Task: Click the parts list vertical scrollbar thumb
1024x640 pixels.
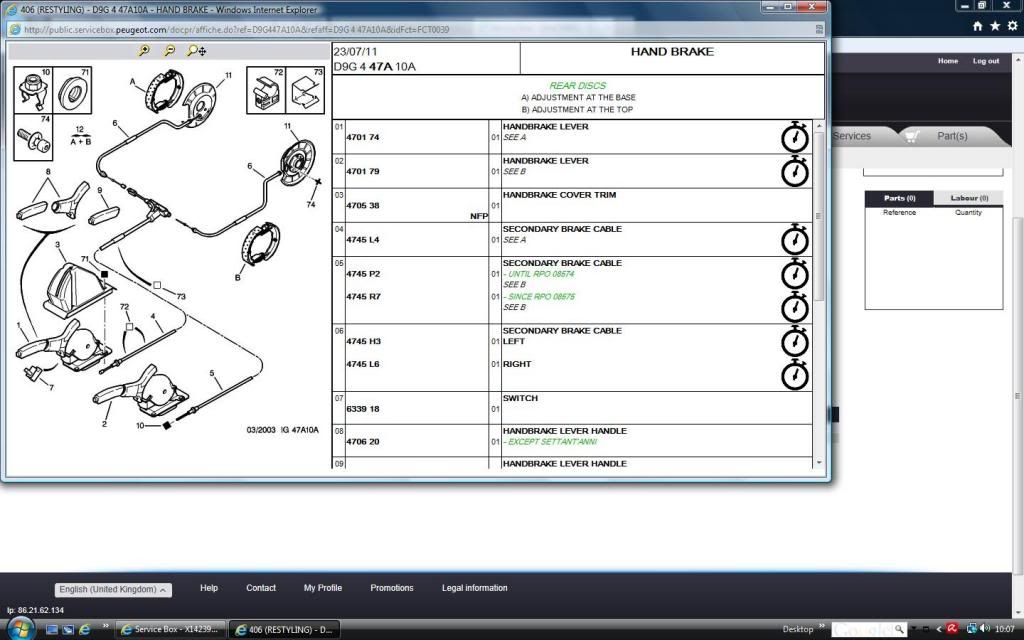Action: (x=819, y=216)
